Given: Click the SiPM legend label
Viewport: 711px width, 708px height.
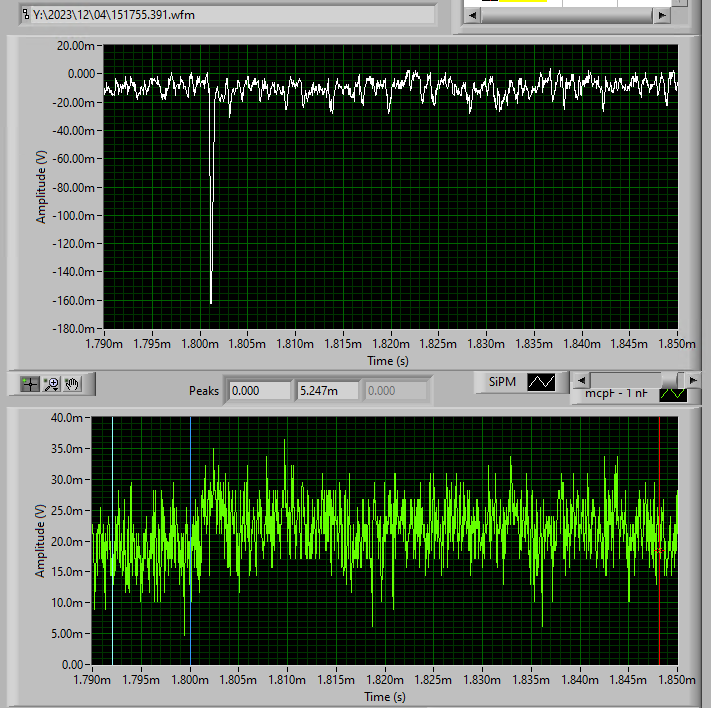Looking at the screenshot, I should tap(500, 382).
